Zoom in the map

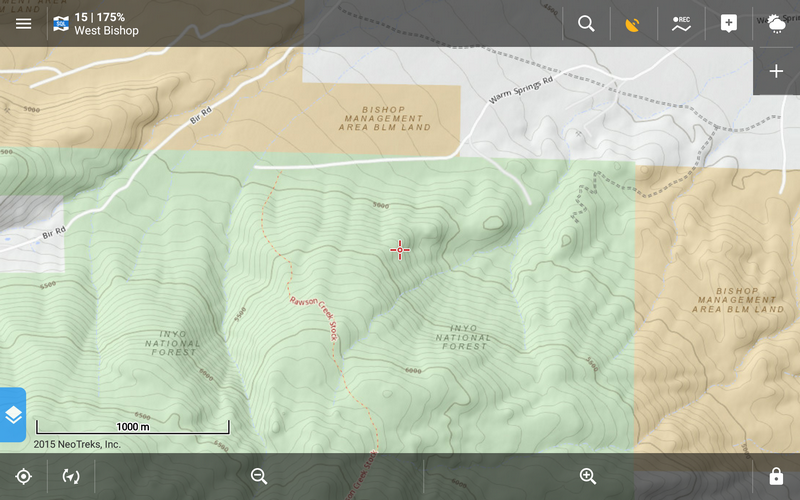point(588,477)
